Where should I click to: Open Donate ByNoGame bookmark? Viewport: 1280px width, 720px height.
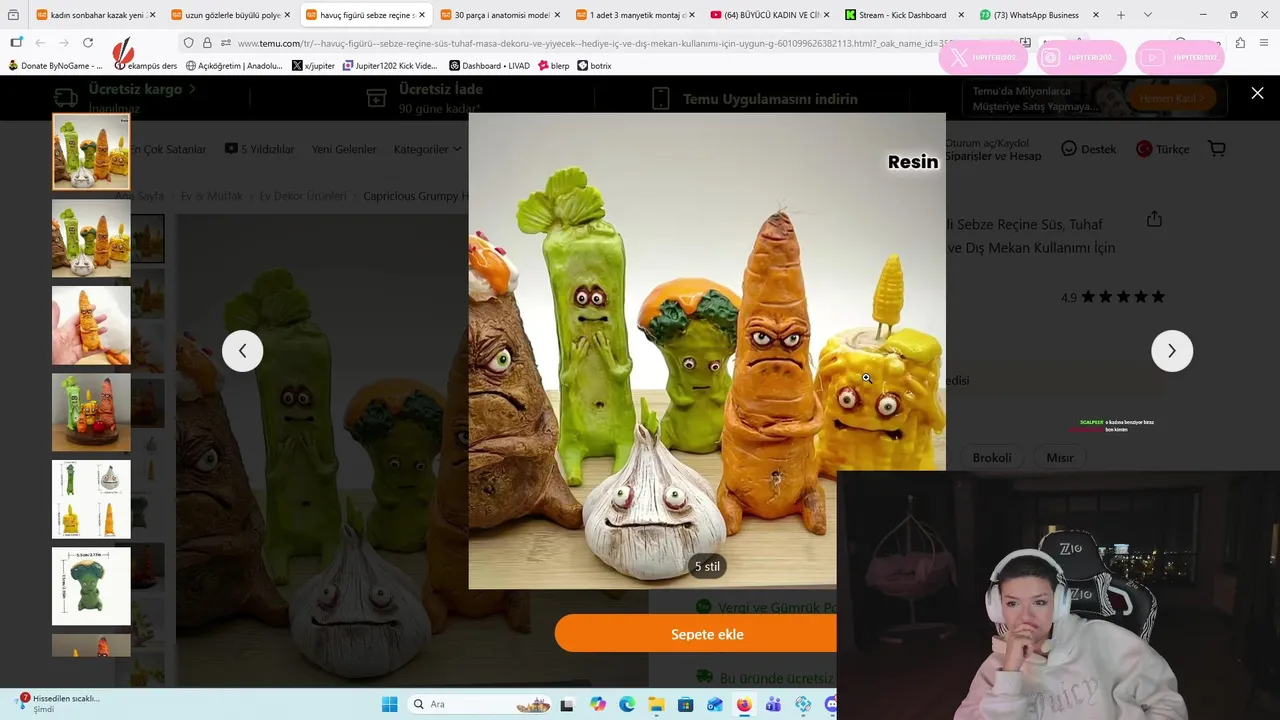(55, 66)
